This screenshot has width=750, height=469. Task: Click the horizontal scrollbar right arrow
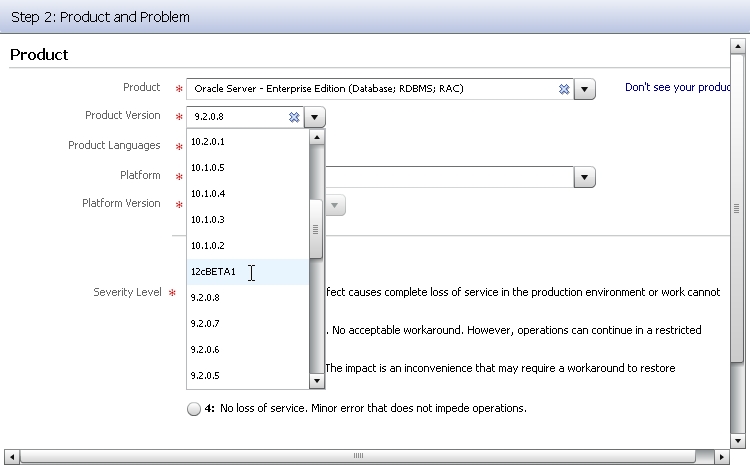[x=722, y=457]
